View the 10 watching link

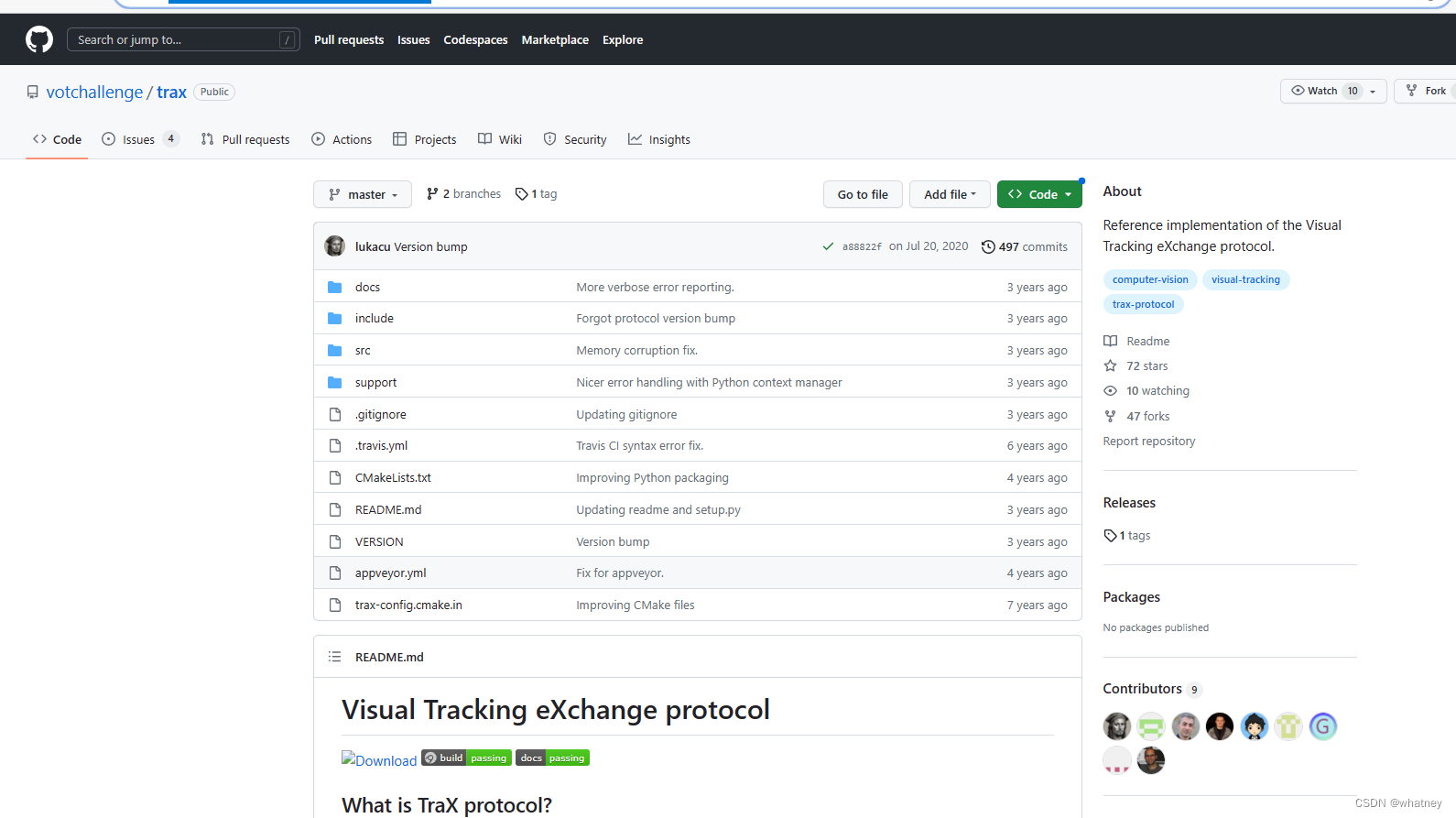[1146, 390]
